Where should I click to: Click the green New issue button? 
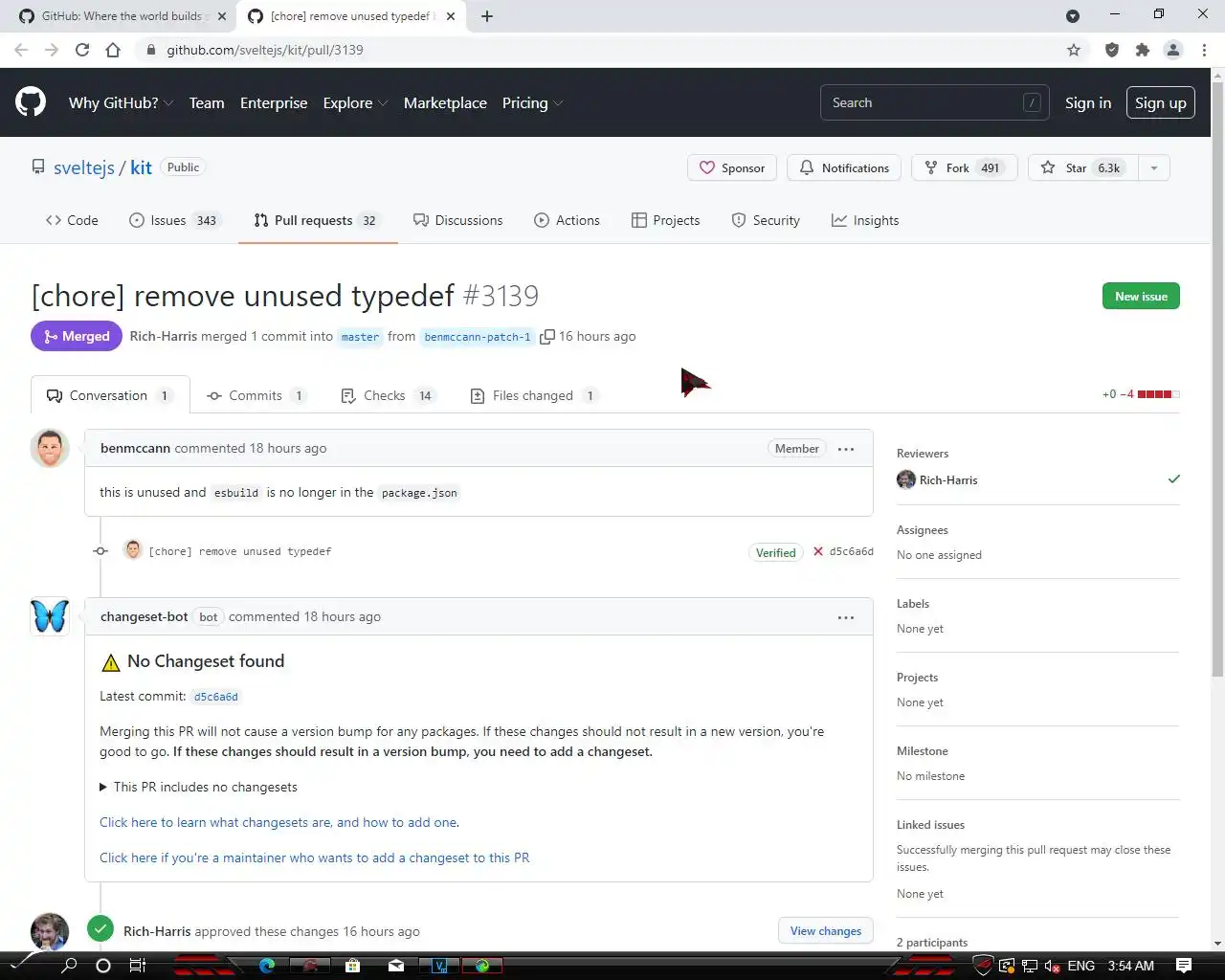(1141, 296)
